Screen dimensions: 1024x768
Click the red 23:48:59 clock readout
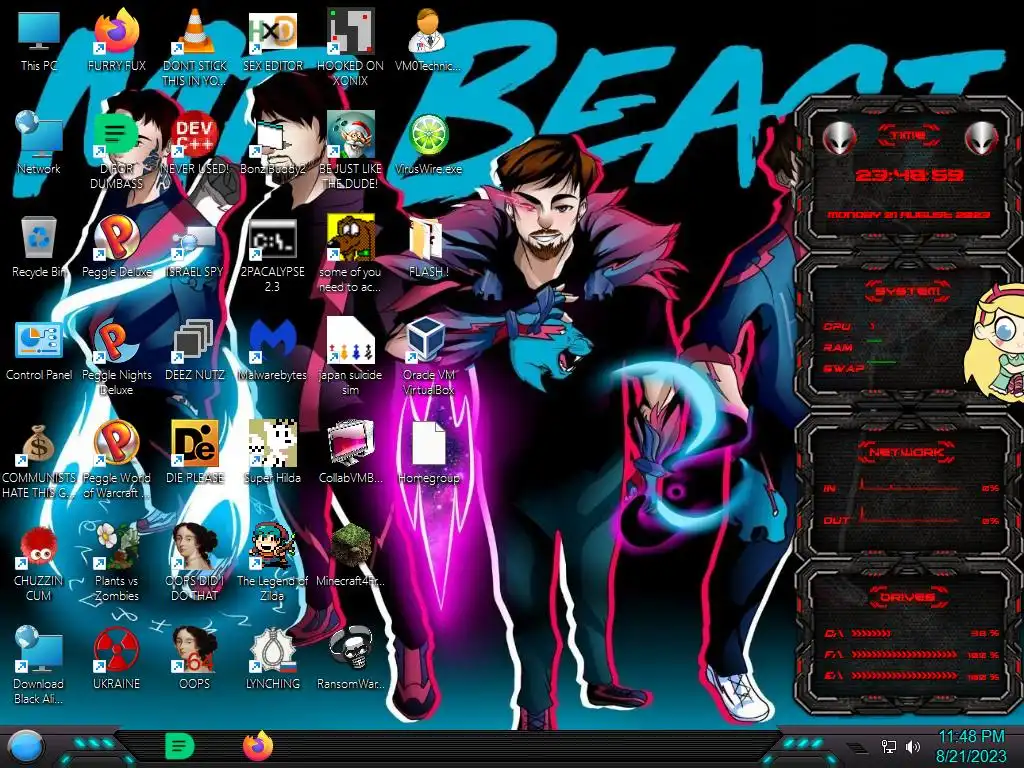[x=909, y=175]
